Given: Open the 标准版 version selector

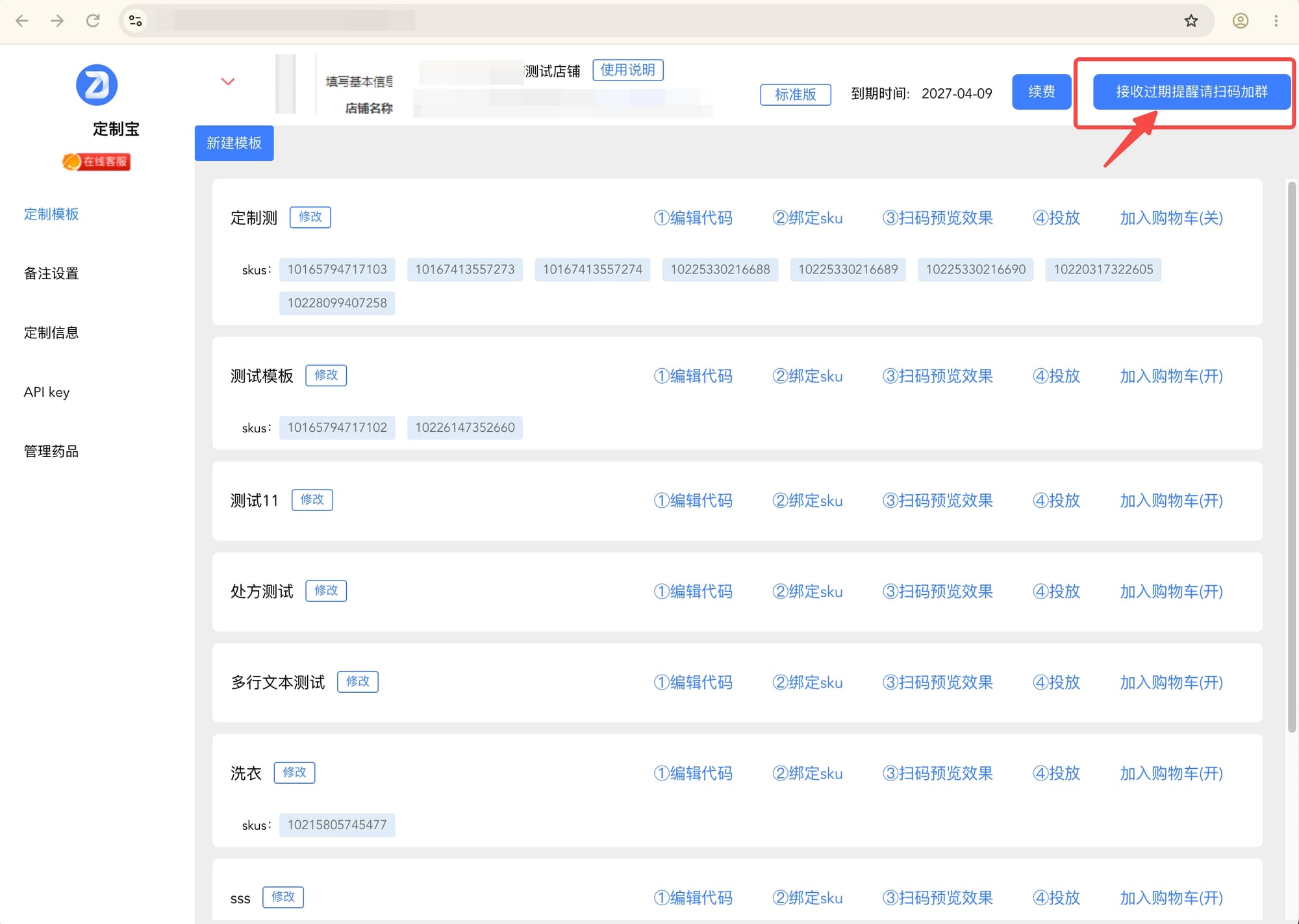Looking at the screenshot, I should [x=796, y=94].
